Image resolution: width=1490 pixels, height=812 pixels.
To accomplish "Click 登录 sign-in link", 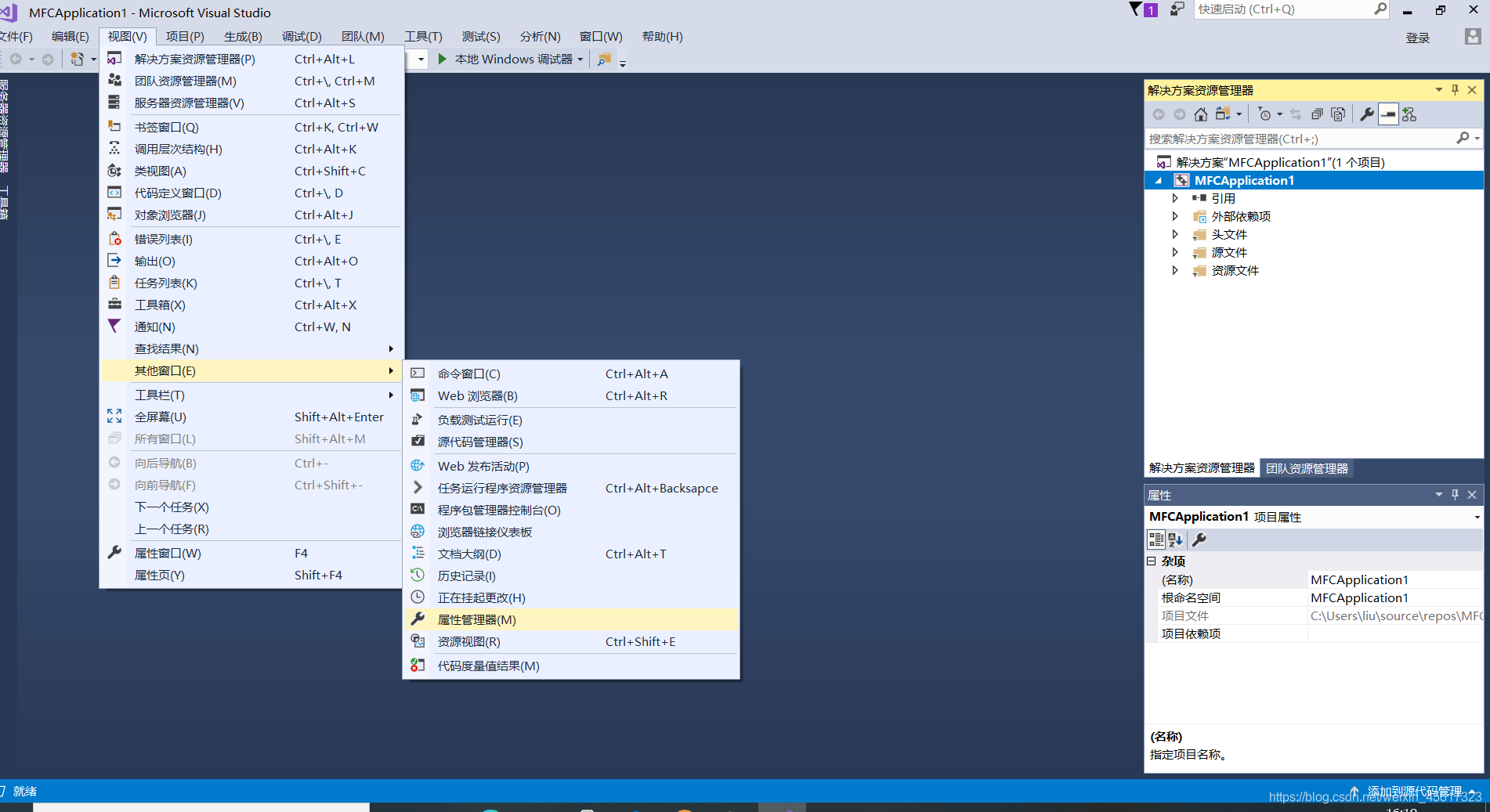I will pos(1417,38).
